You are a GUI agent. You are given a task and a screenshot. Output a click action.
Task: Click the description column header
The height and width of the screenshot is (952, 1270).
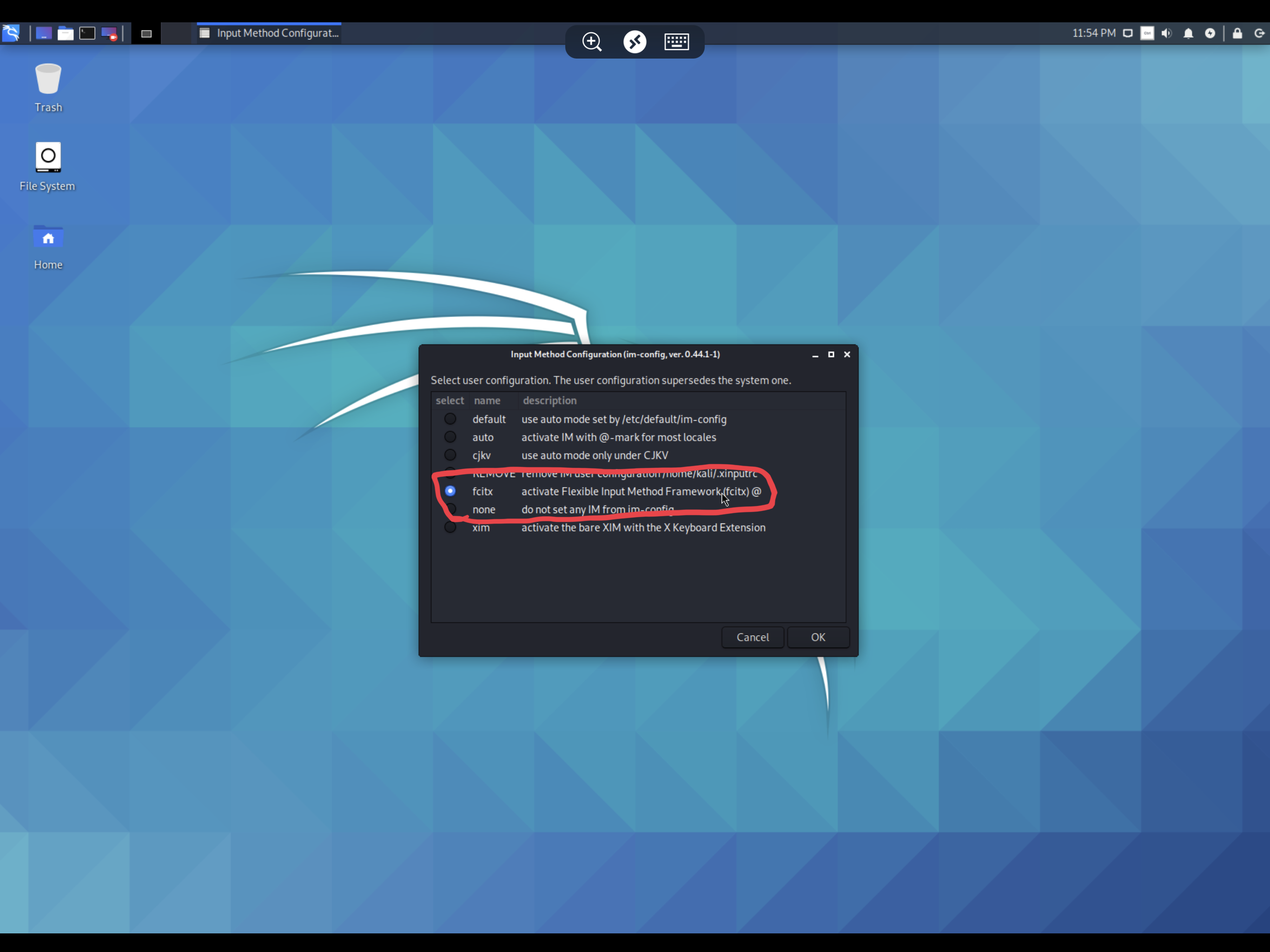pyautogui.click(x=549, y=400)
